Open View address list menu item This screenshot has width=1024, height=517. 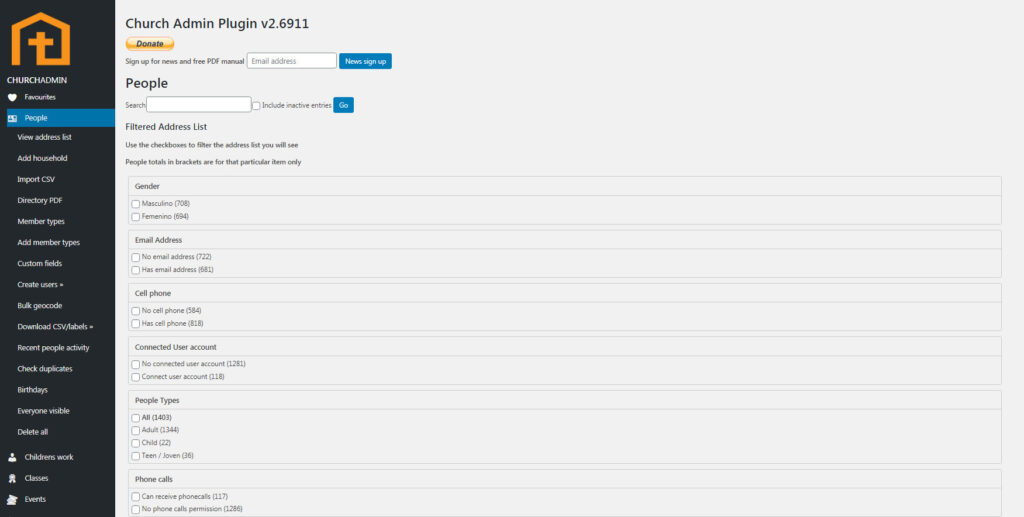tap(45, 138)
